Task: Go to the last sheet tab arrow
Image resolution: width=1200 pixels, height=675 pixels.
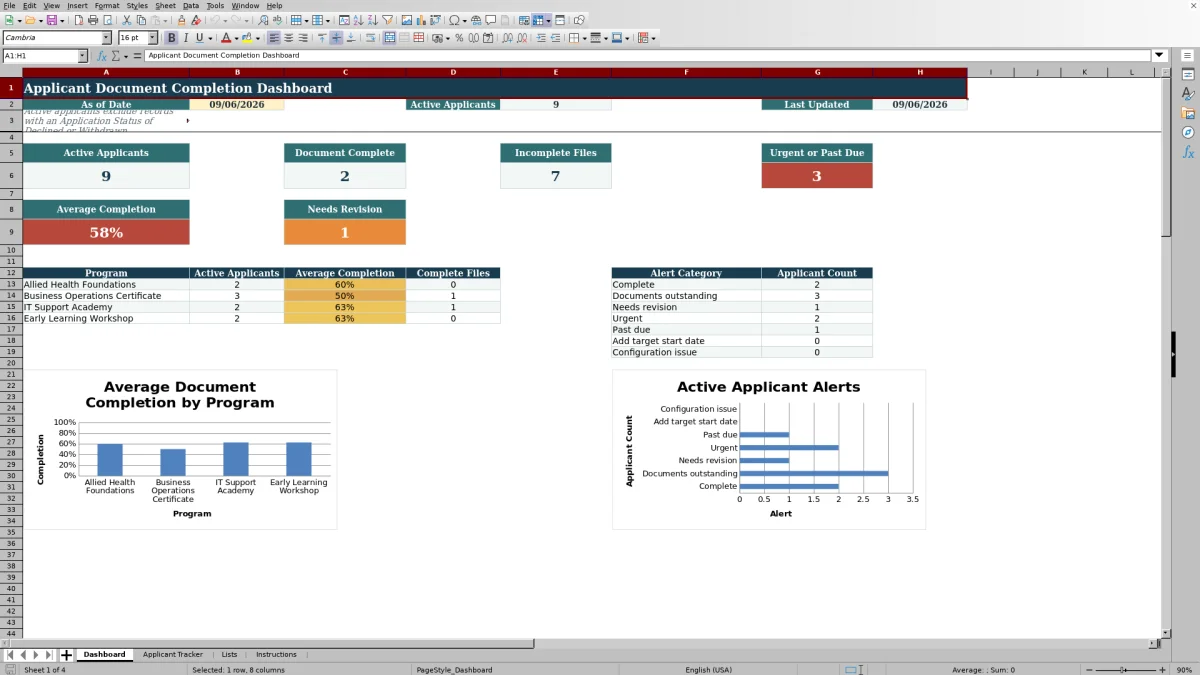Action: tap(50, 655)
